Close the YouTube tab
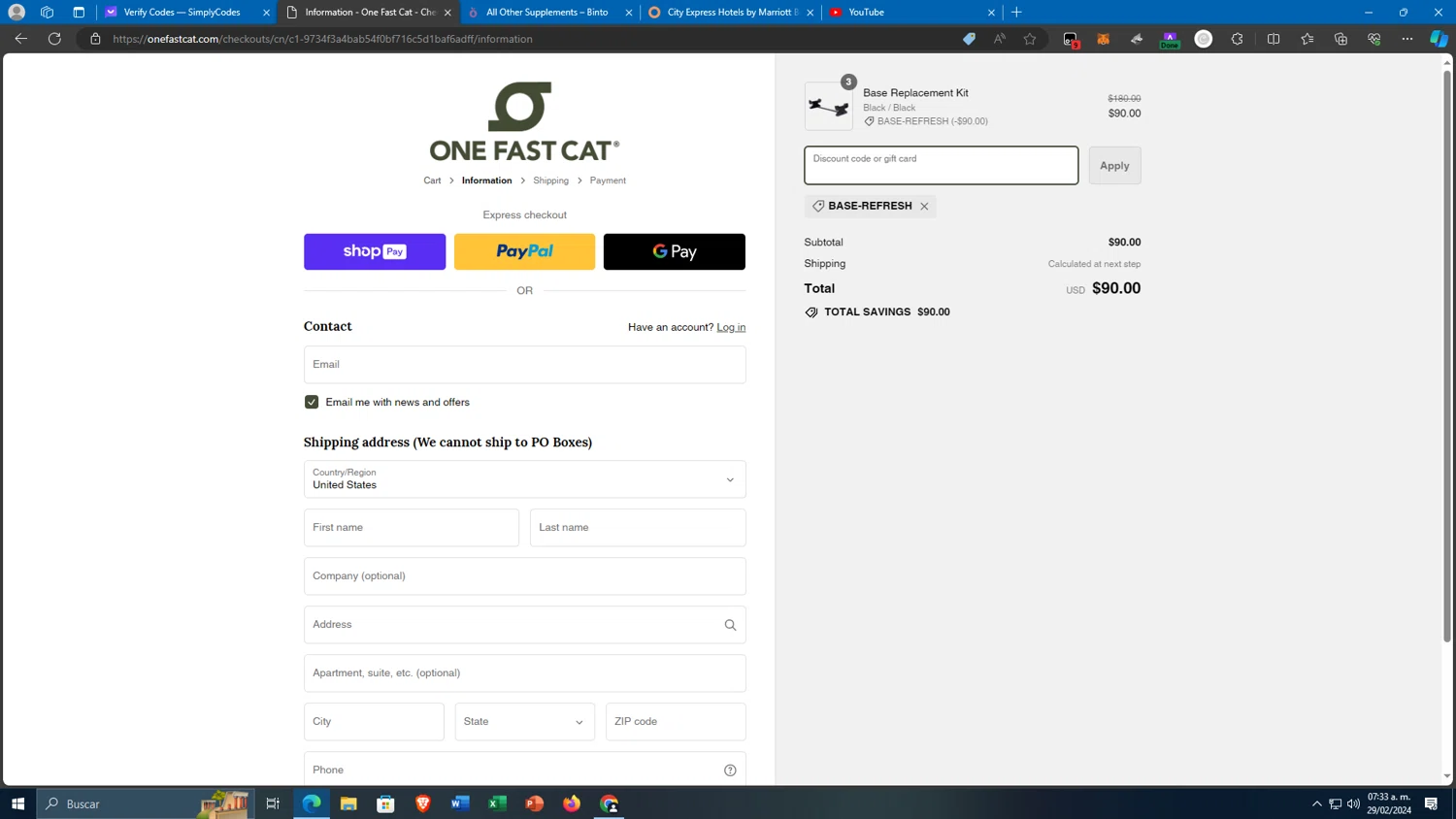1456x819 pixels. (991, 13)
